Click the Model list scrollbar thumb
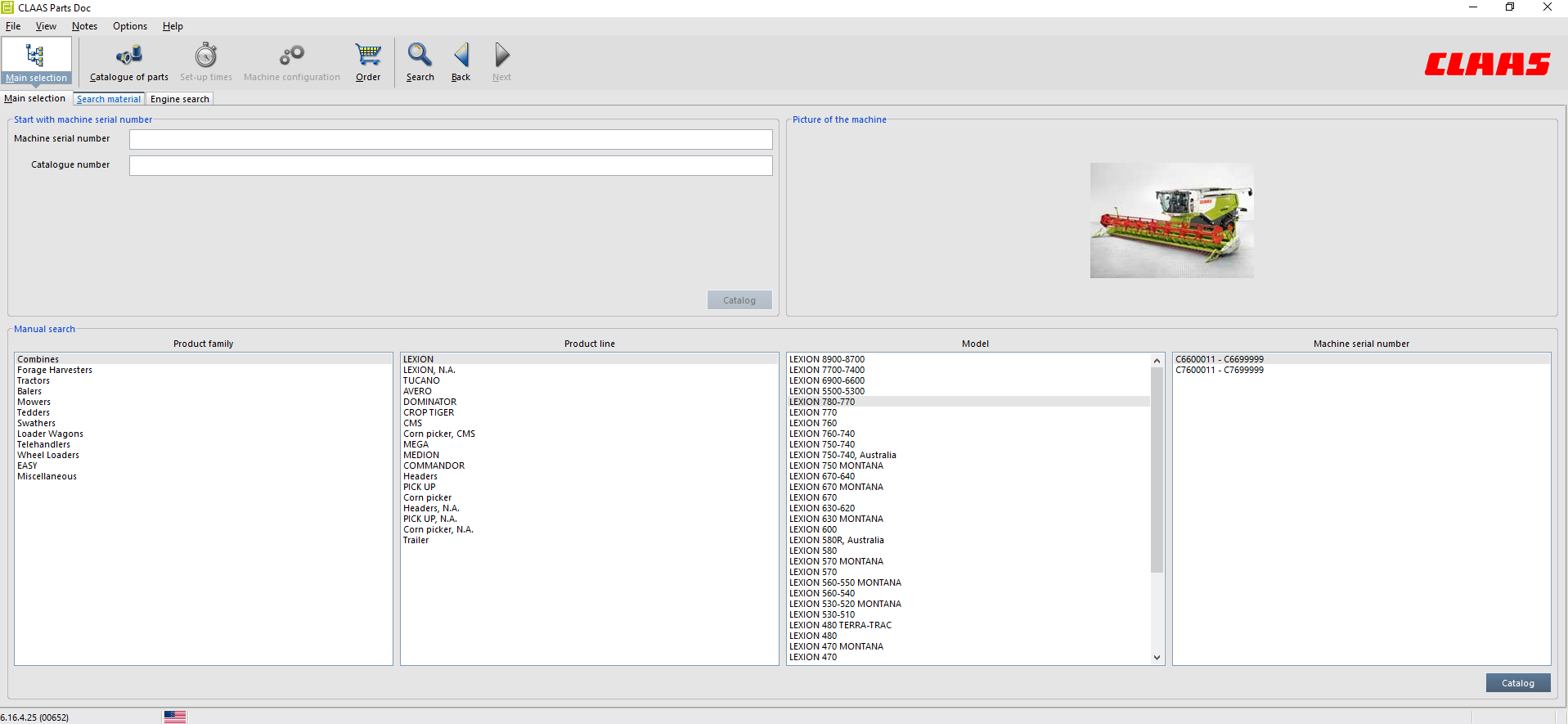This screenshot has width=1568, height=724. tap(1157, 470)
